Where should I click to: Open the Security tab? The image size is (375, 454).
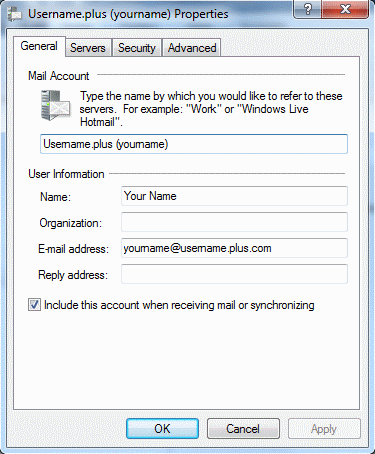(x=137, y=48)
